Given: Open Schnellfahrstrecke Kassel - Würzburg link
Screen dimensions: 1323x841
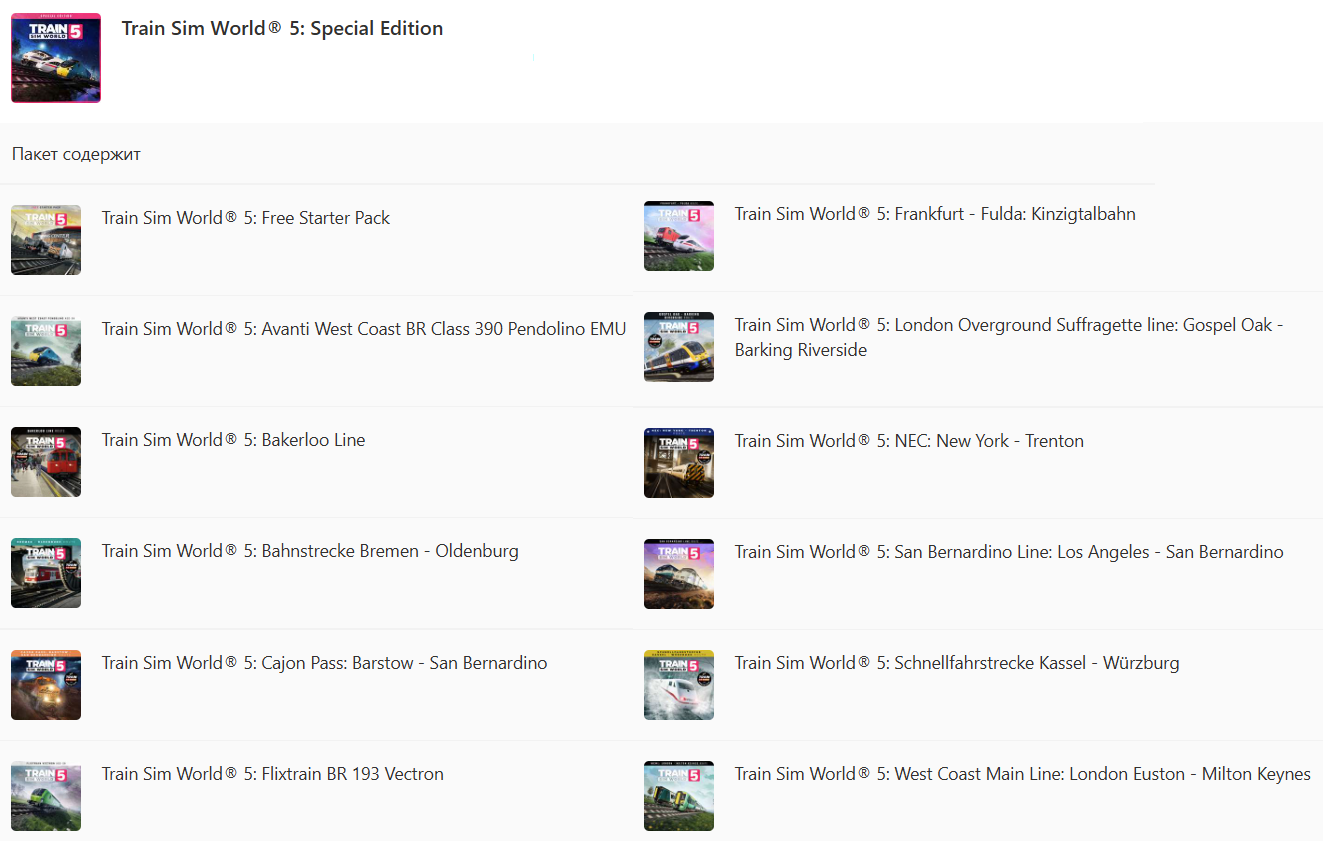Looking at the screenshot, I should (x=957, y=663).
